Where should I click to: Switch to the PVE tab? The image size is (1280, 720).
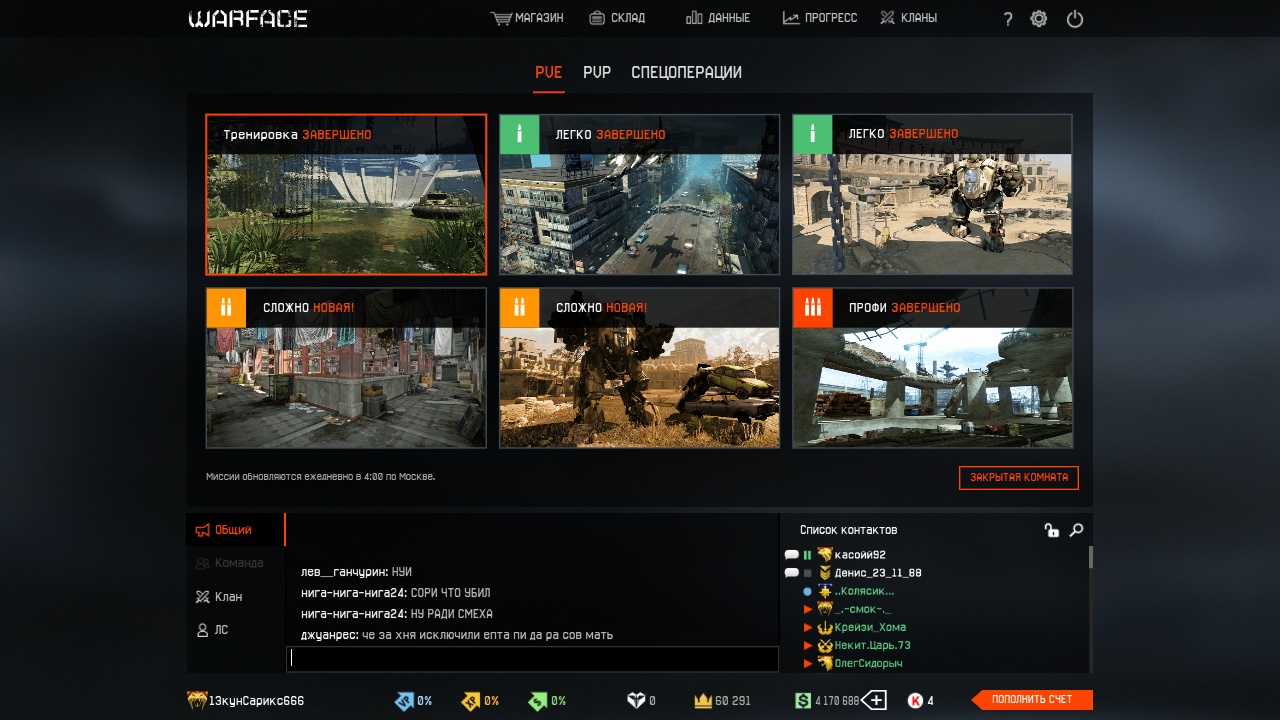click(549, 73)
